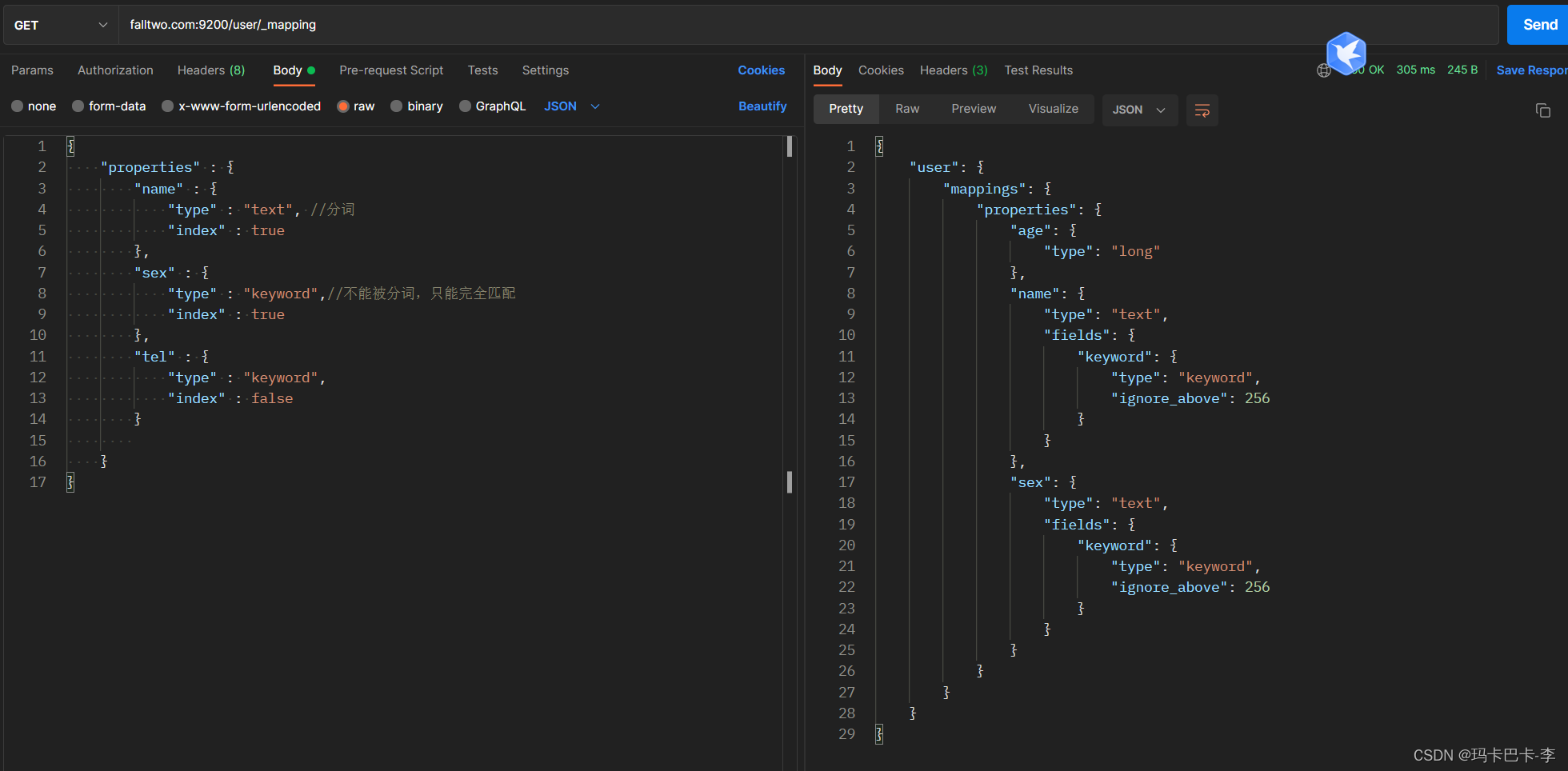Click the "user" key in response
Screen dimensions: 1568x771
click(934, 167)
